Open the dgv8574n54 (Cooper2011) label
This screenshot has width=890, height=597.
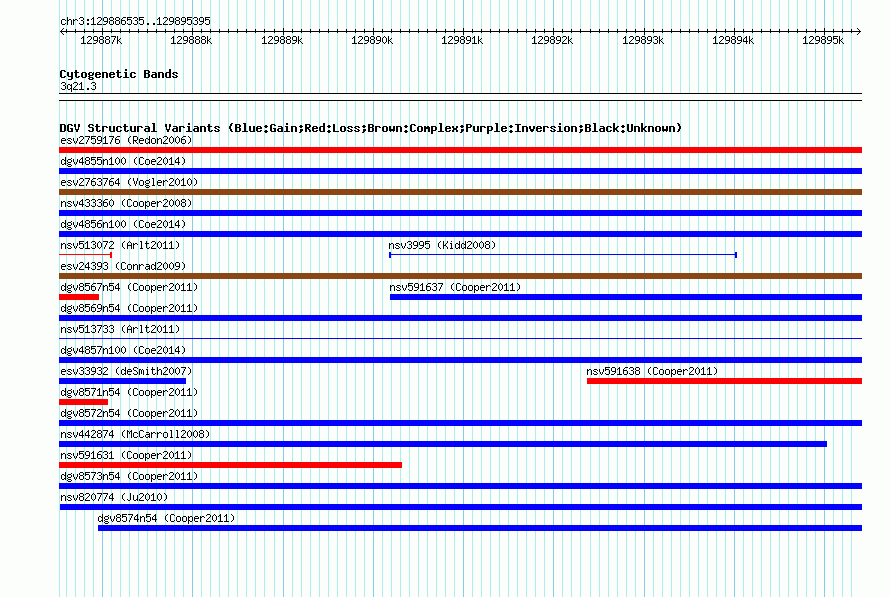click(x=166, y=518)
